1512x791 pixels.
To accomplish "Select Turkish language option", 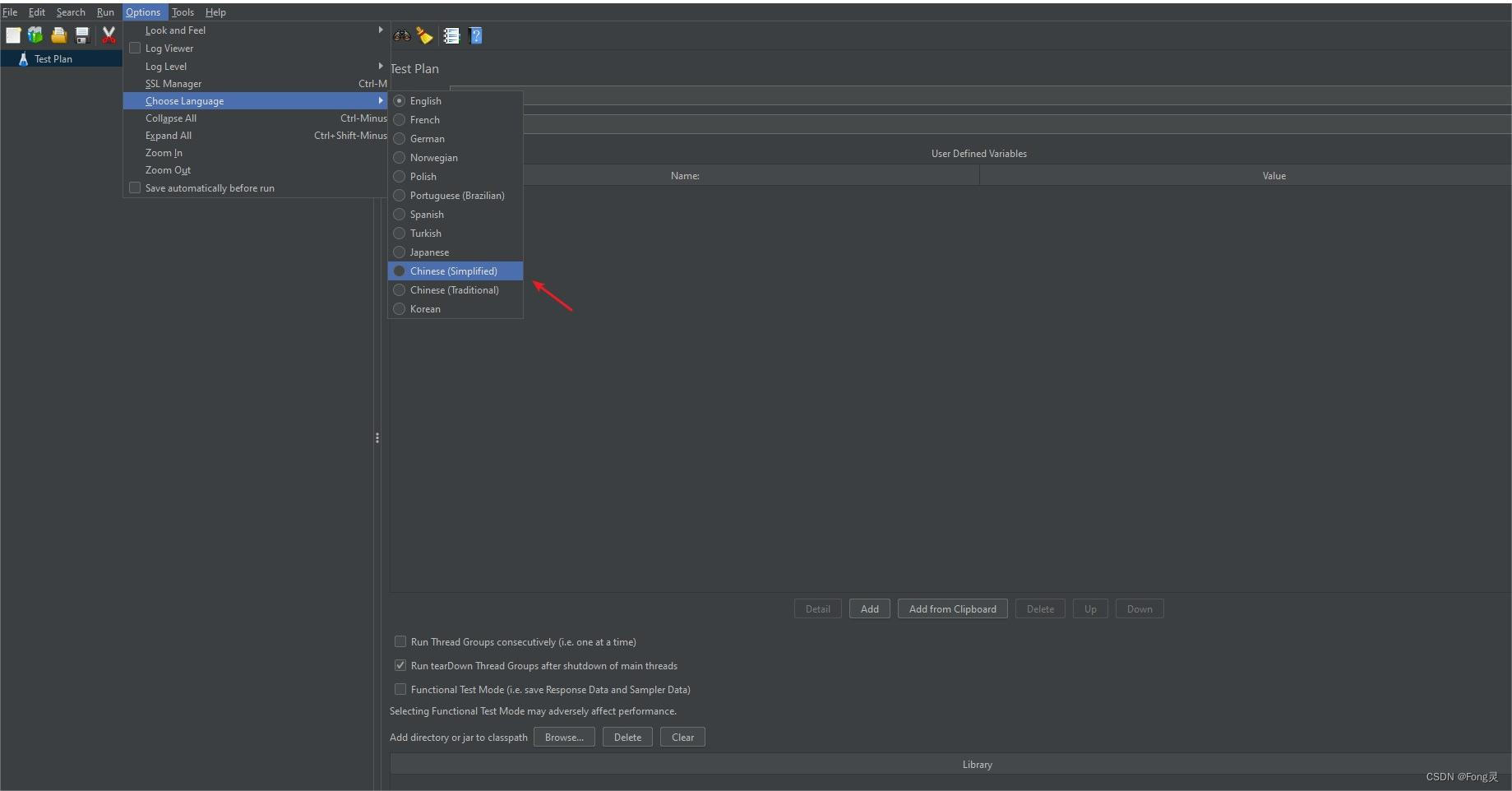I will click(x=455, y=234).
